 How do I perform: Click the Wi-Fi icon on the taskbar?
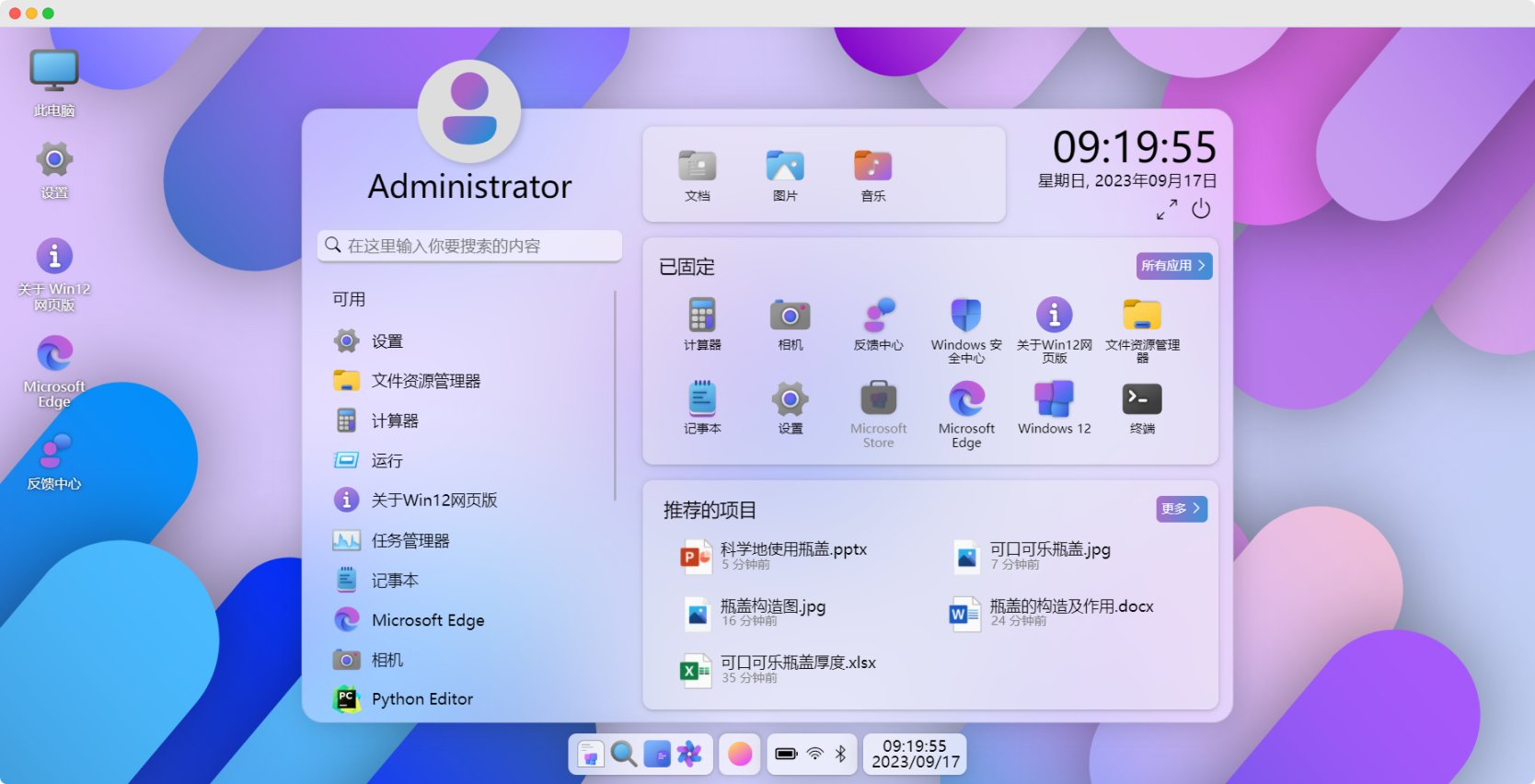tap(815, 755)
